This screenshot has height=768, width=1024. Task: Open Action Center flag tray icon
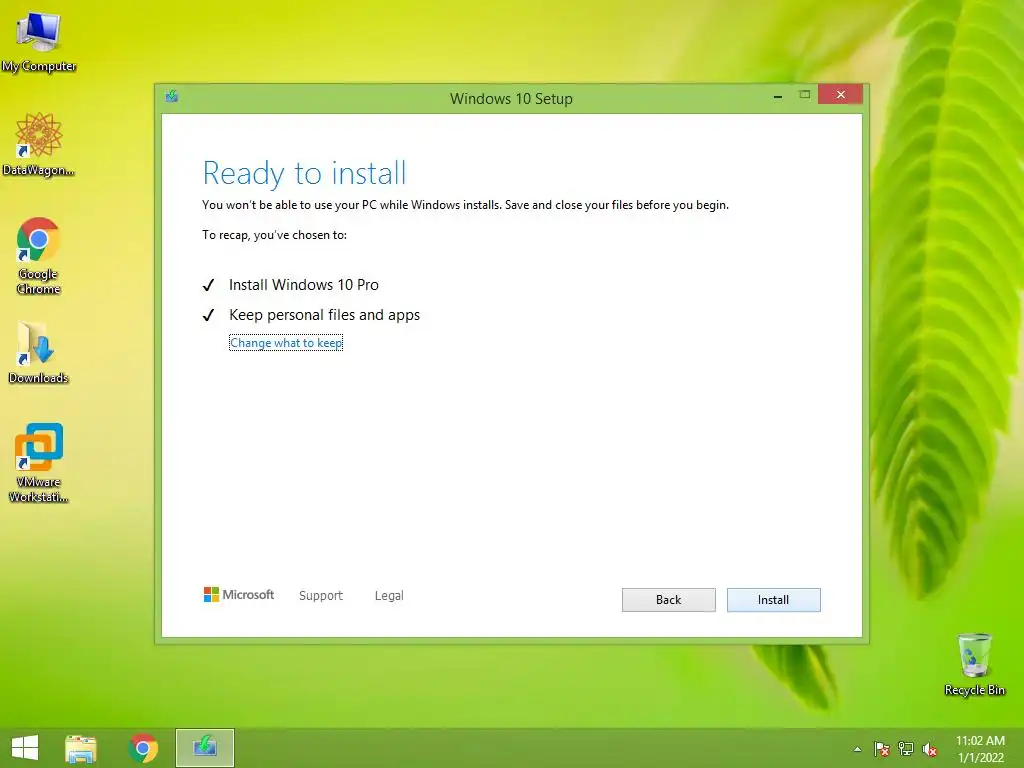pos(882,749)
